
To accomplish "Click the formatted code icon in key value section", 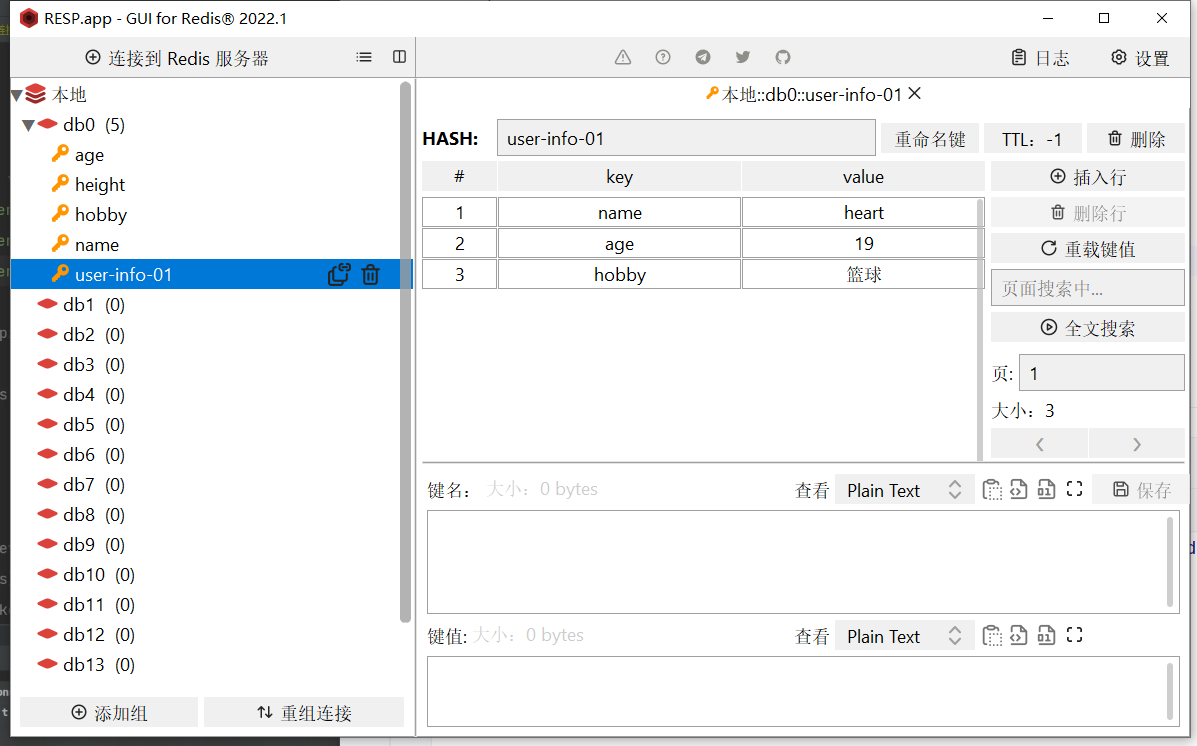I will [1018, 635].
